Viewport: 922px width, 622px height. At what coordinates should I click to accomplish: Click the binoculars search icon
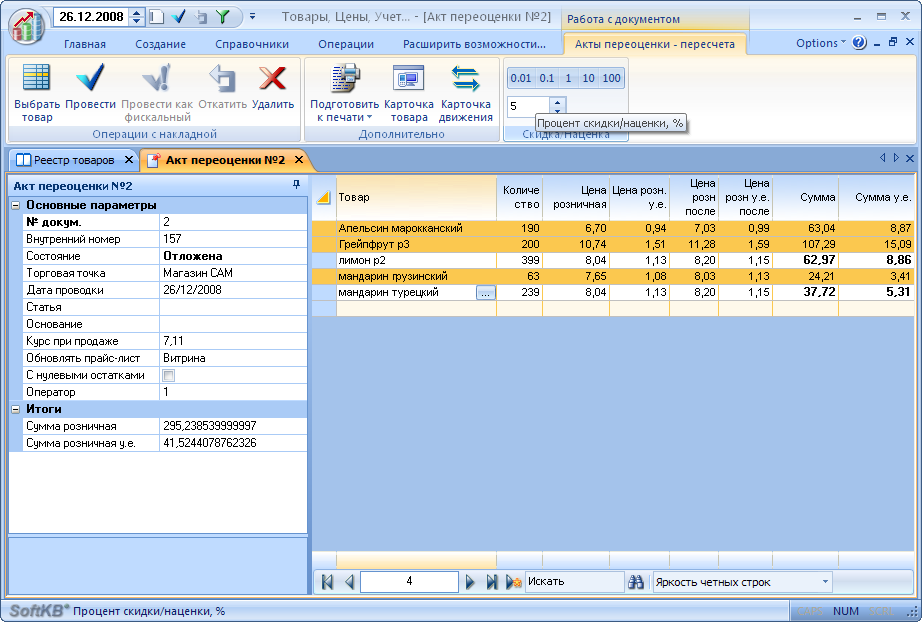(x=636, y=582)
